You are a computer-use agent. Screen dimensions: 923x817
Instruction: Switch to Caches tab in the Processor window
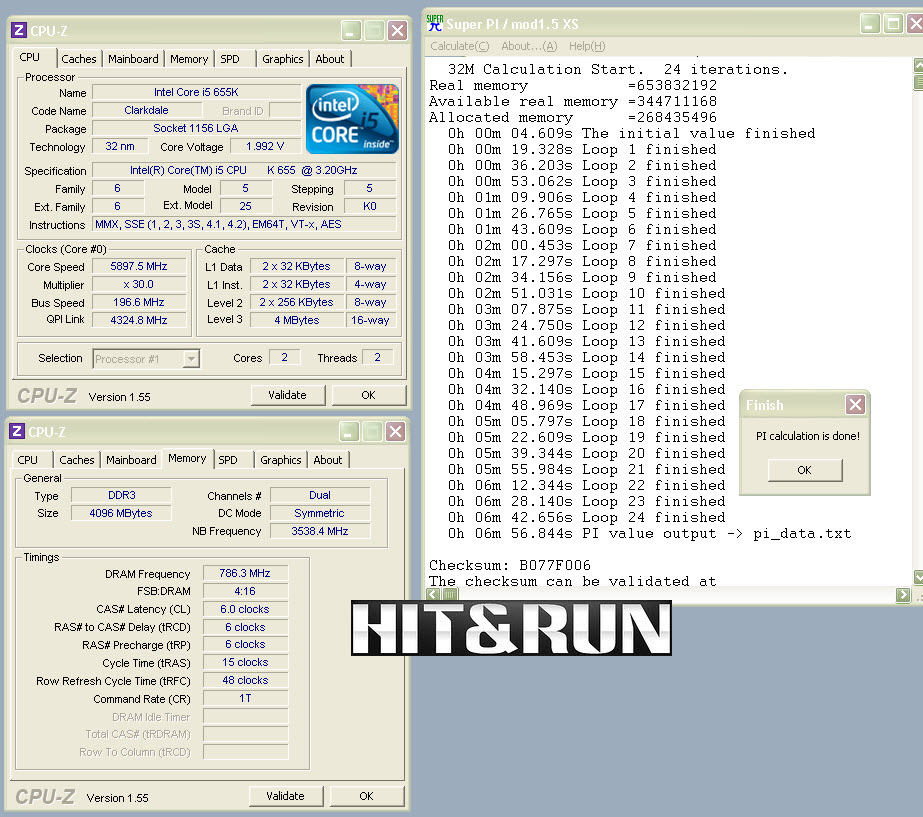[79, 59]
